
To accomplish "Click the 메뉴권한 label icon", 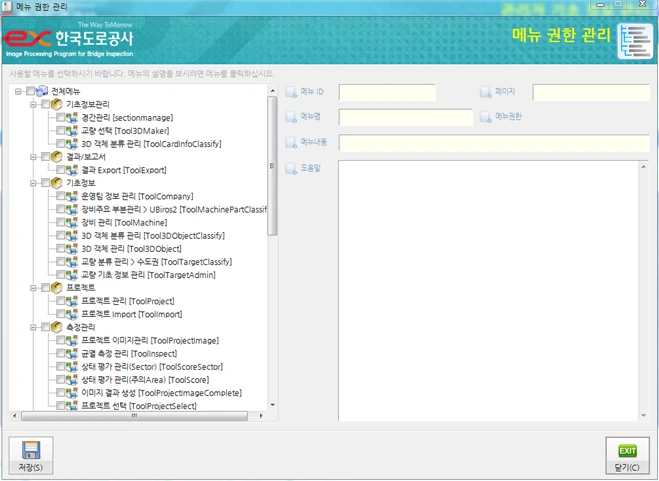I will [486, 117].
